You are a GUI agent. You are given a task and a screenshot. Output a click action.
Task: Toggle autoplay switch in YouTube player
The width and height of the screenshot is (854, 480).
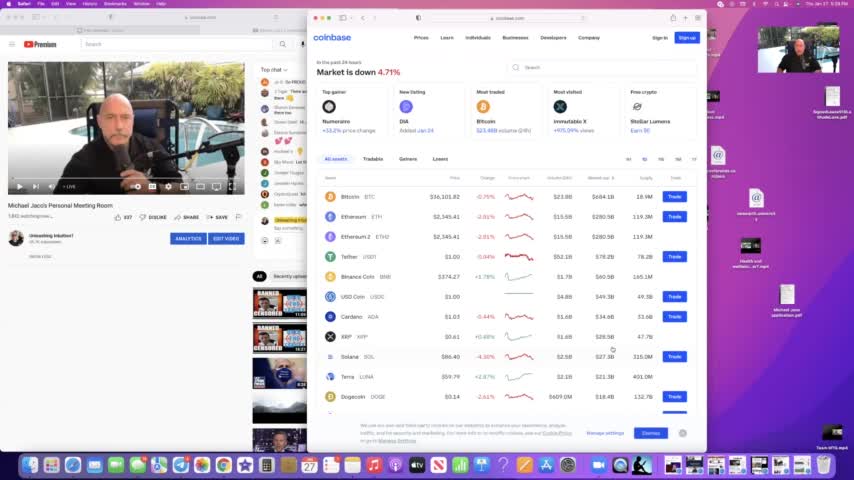pos(136,186)
